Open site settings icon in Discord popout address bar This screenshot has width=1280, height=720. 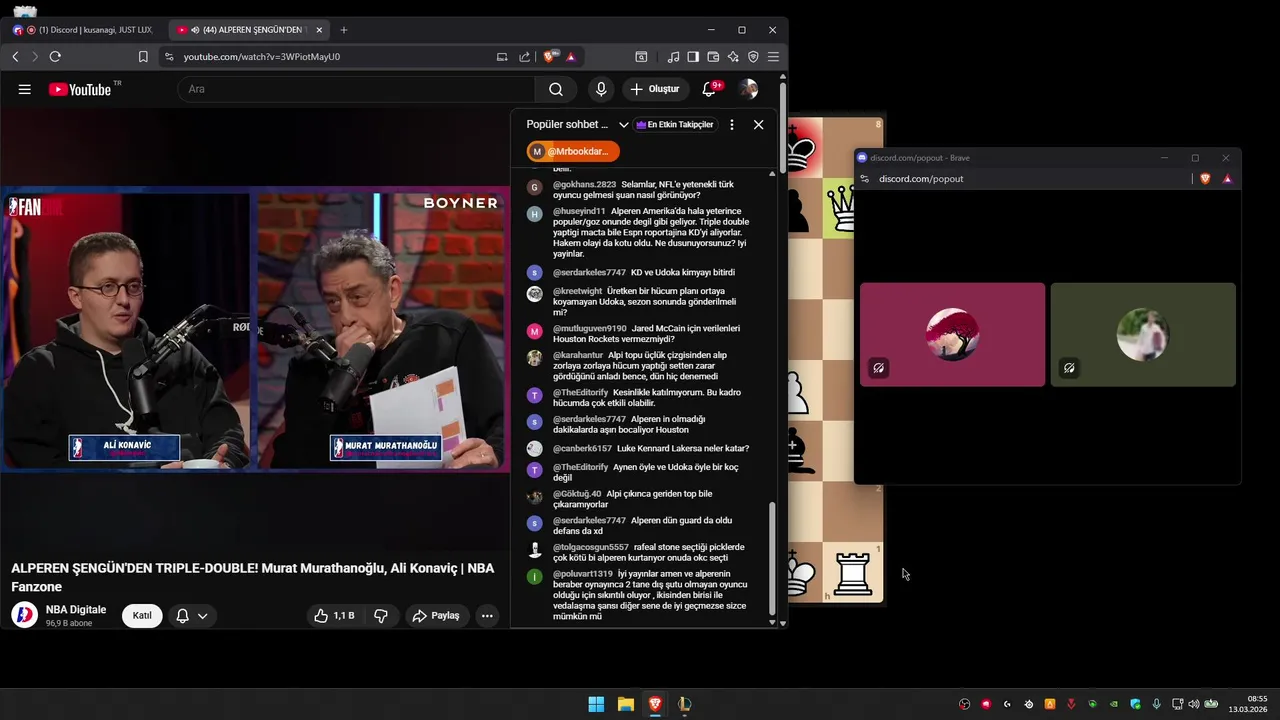point(865,179)
